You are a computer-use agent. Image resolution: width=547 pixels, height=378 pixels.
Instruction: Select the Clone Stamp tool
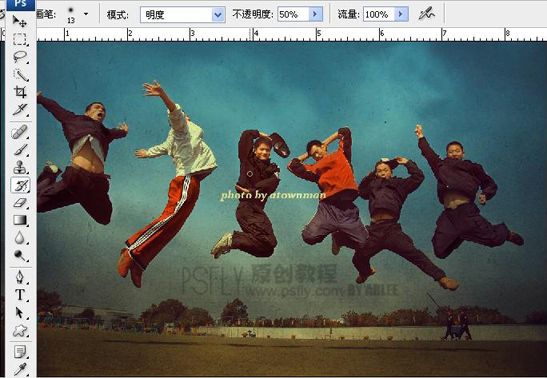(x=20, y=167)
